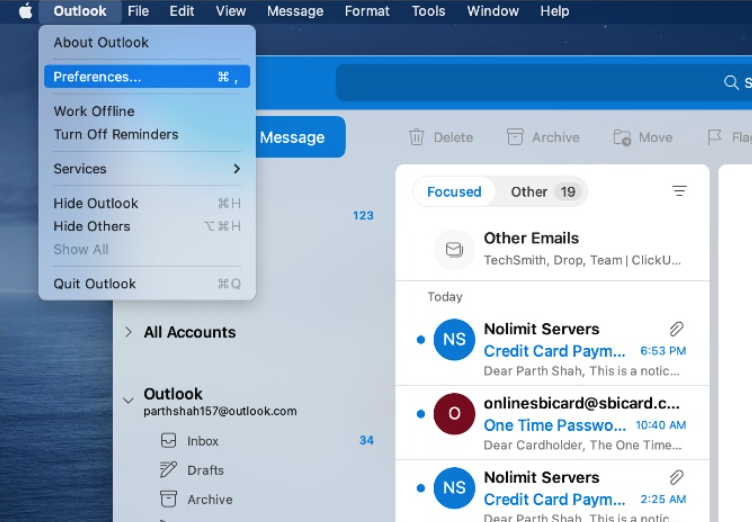
Task: Collapse the Outlook account section
Action: [x=128, y=400]
